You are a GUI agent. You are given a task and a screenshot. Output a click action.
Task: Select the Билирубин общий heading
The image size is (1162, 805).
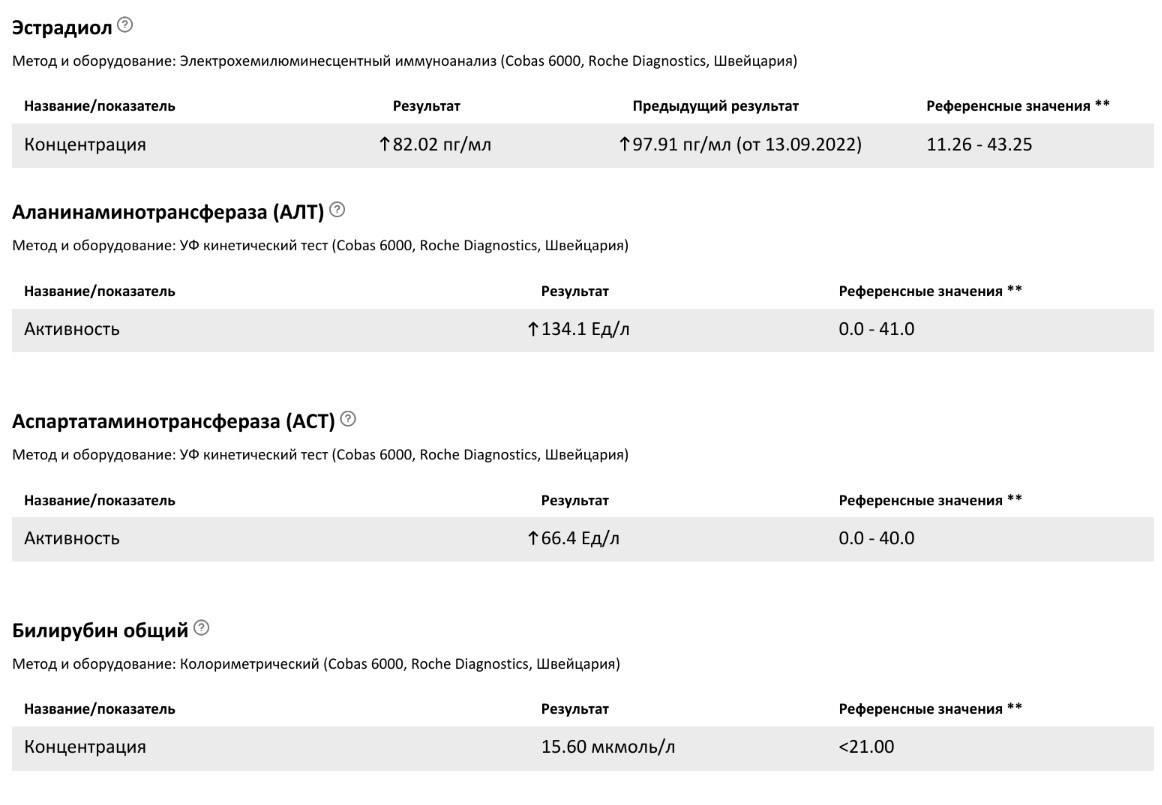click(x=100, y=630)
